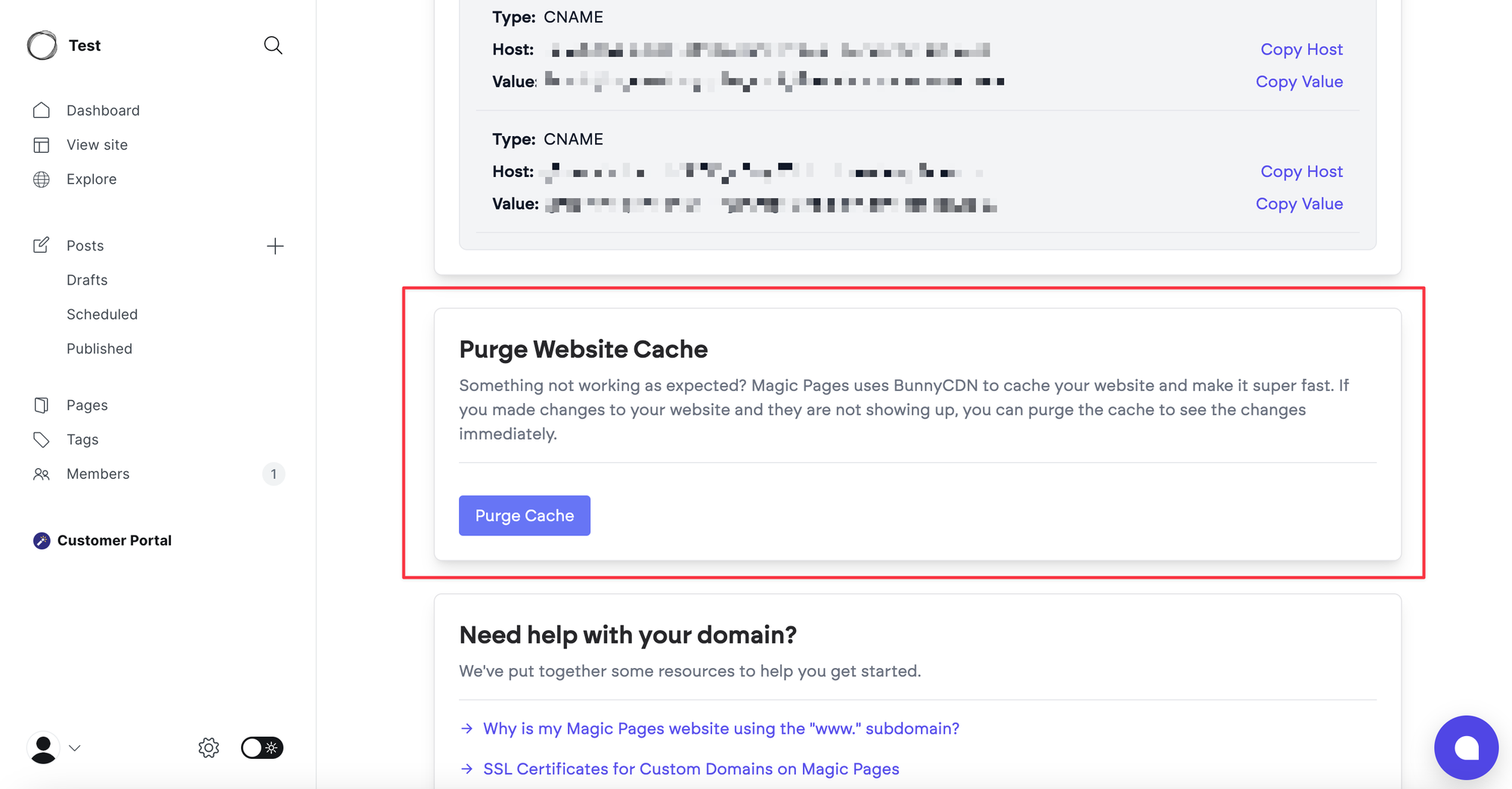Click the Dashboard home icon

tap(42, 110)
